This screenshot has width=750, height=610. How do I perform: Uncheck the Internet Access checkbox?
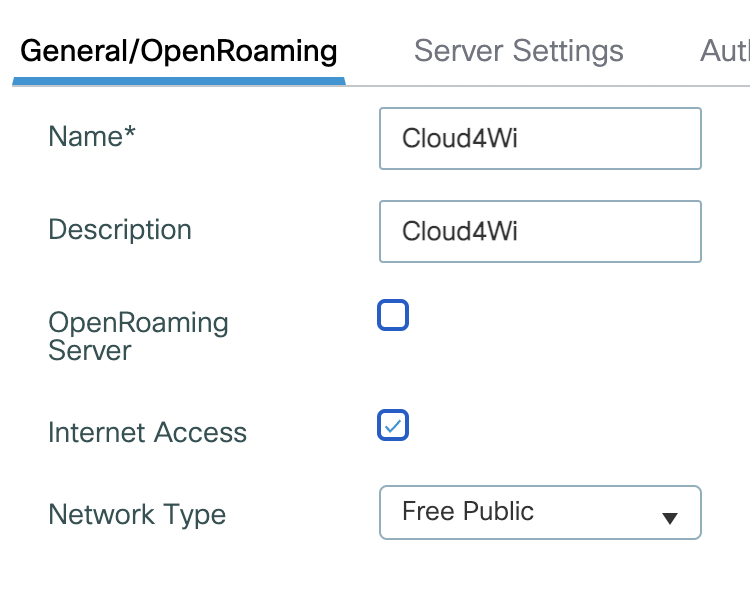tap(393, 425)
